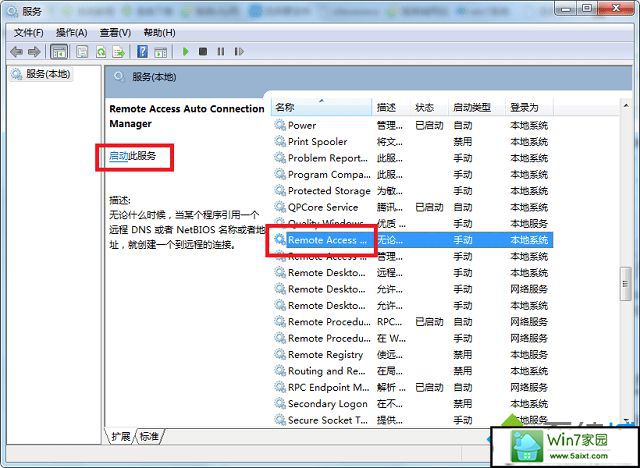The width and height of the screenshot is (640, 468).
Task: Click the blue Help question mark icon
Action: (x=142, y=52)
